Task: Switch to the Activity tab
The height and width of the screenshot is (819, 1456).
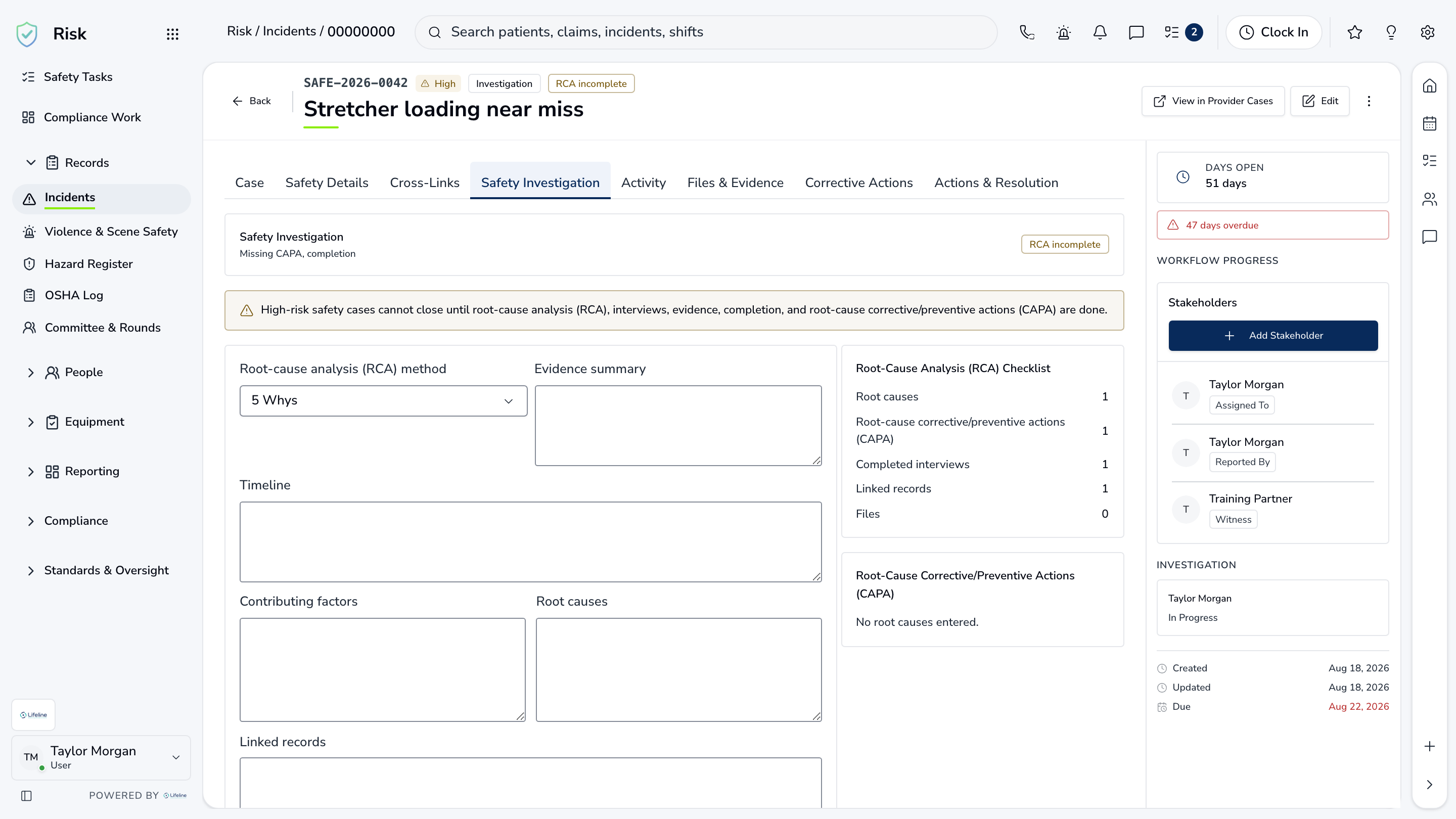Action: point(643,183)
